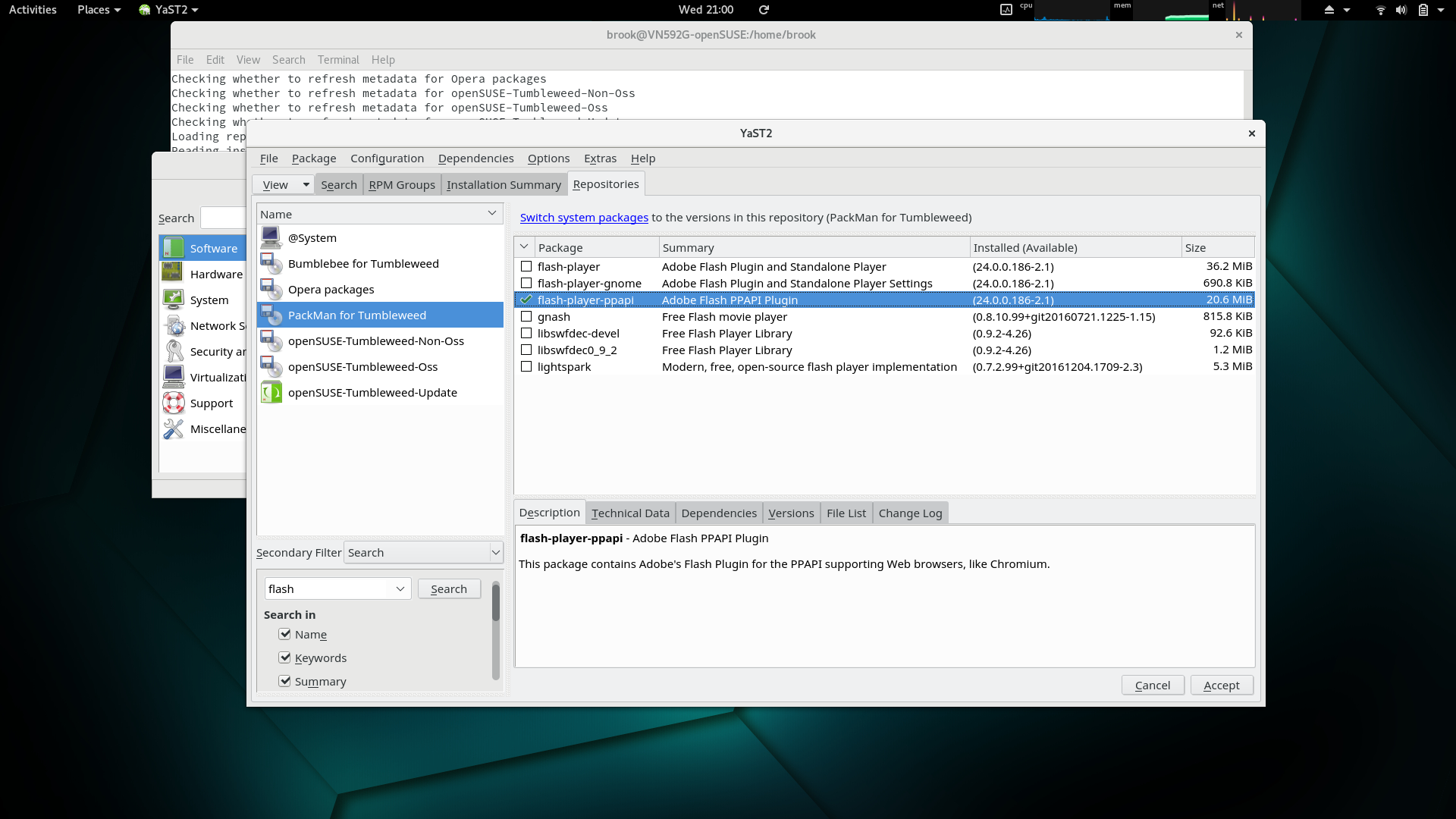Viewport: 1456px width, 819px height.
Task: Click the Virtualization category icon in YaST Control Center
Action: point(174,377)
